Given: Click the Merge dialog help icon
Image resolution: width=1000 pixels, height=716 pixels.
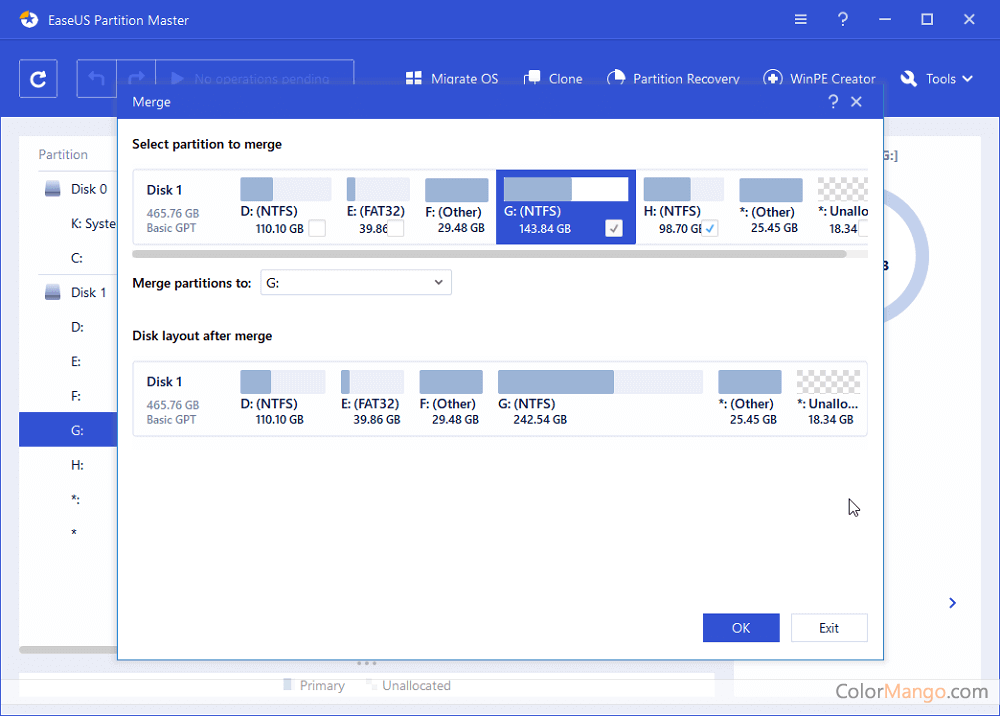Looking at the screenshot, I should 833,102.
